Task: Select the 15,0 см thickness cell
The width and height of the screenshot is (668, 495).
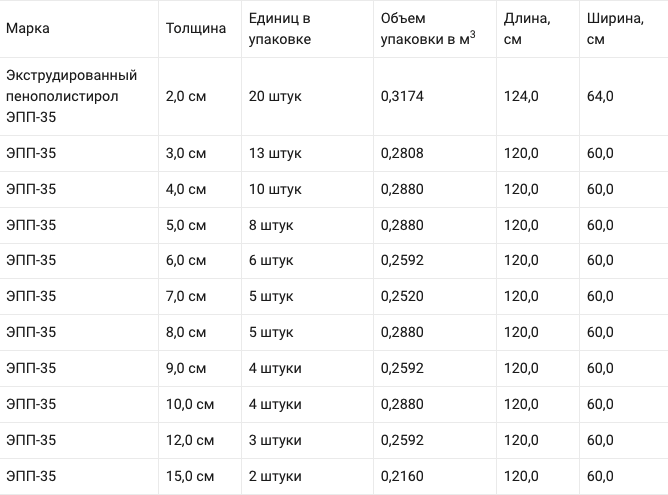Action: tap(190, 476)
